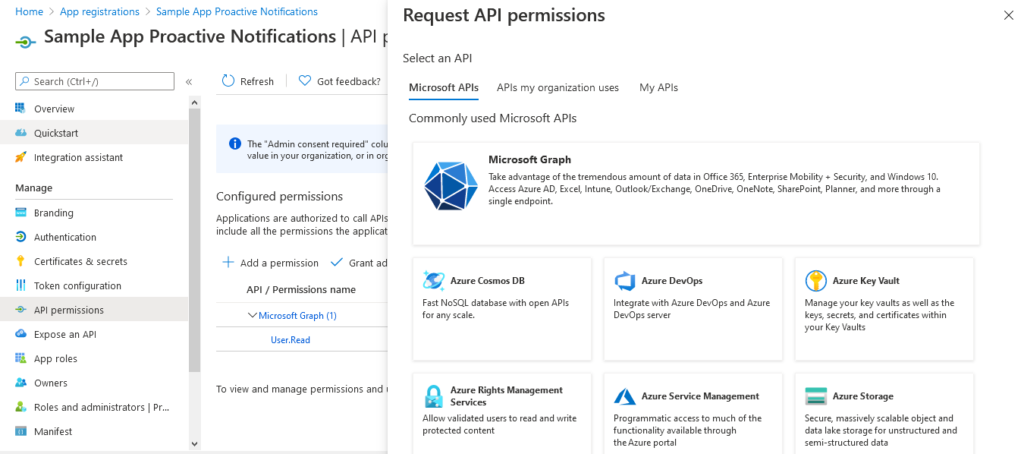Click the Azure Service Management triangle icon
The width and height of the screenshot is (1024, 454).
click(x=625, y=397)
